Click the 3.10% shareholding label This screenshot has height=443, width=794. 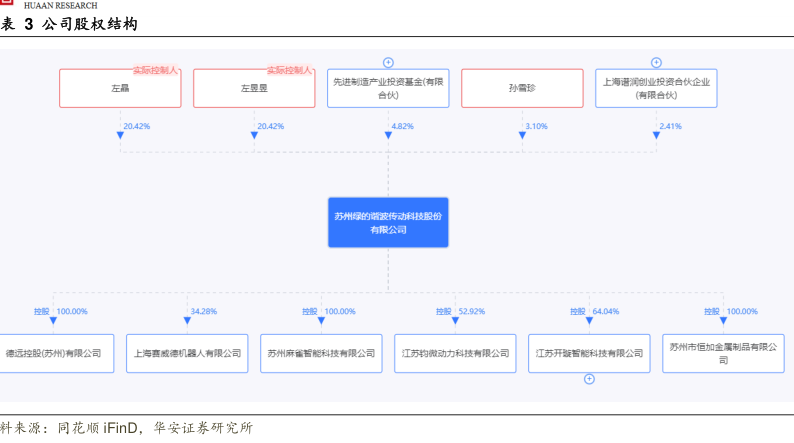pos(536,126)
